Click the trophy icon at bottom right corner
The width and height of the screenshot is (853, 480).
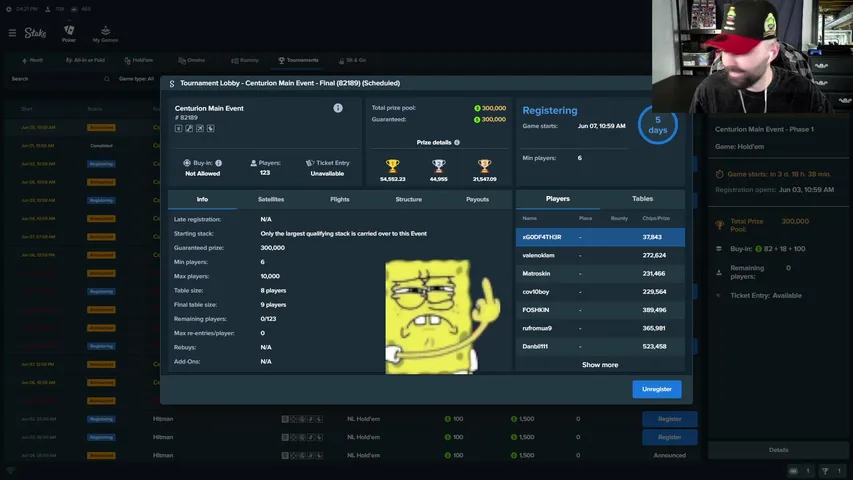click(825, 471)
